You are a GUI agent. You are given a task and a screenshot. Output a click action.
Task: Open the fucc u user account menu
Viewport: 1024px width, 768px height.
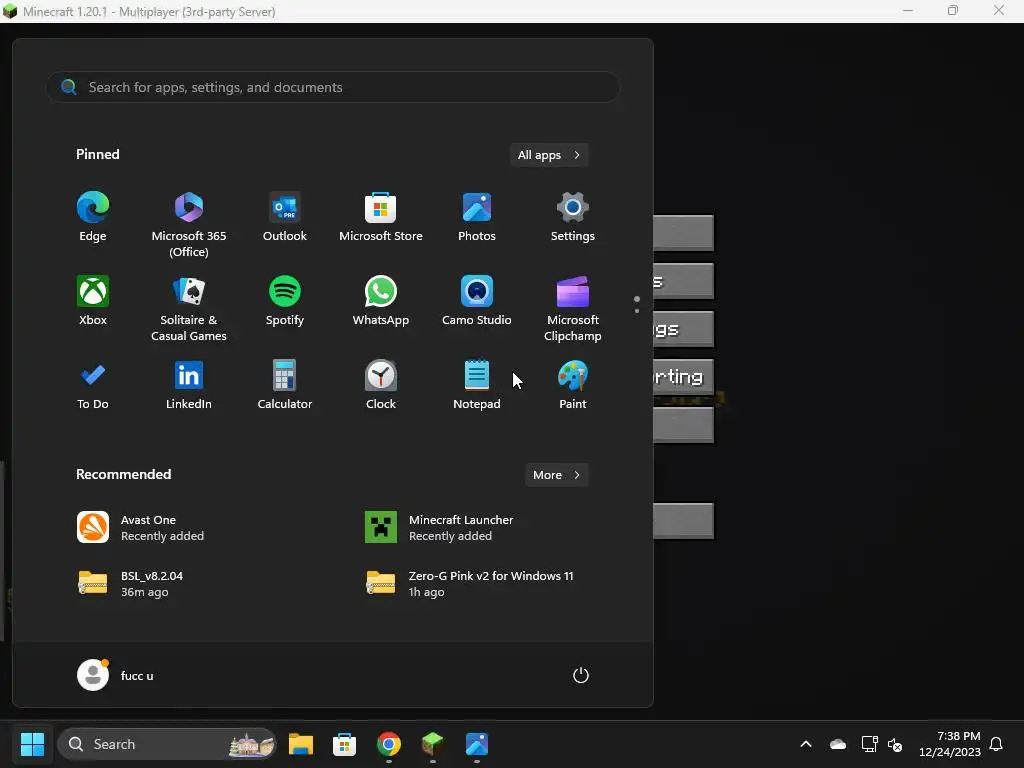point(116,675)
